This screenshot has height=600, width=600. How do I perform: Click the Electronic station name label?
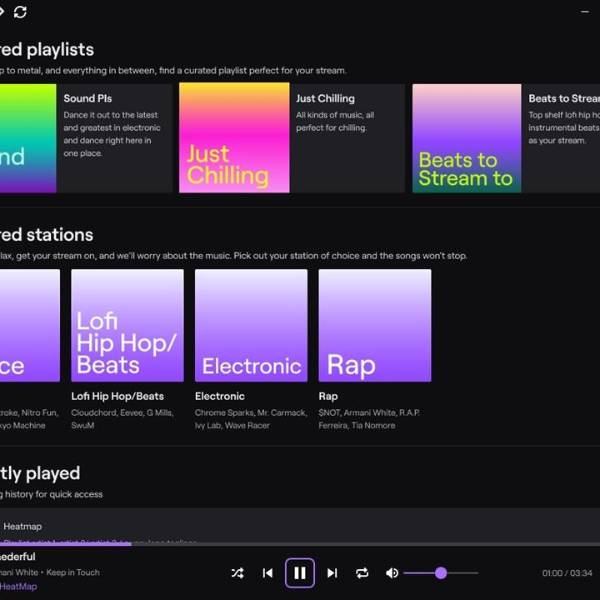click(x=220, y=397)
